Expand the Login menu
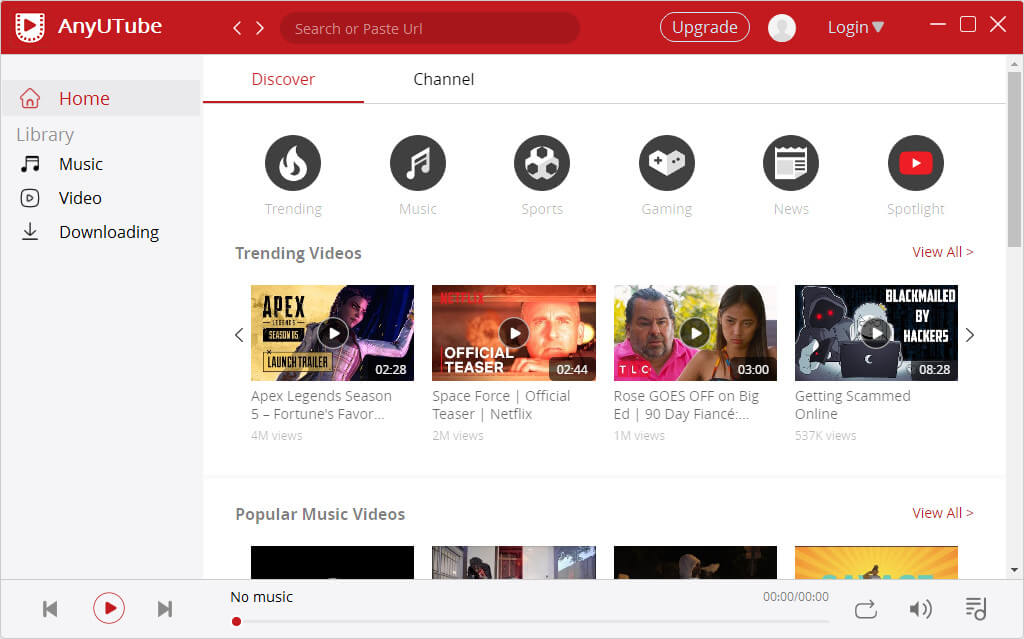Viewport: 1024px width, 639px height. [855, 27]
